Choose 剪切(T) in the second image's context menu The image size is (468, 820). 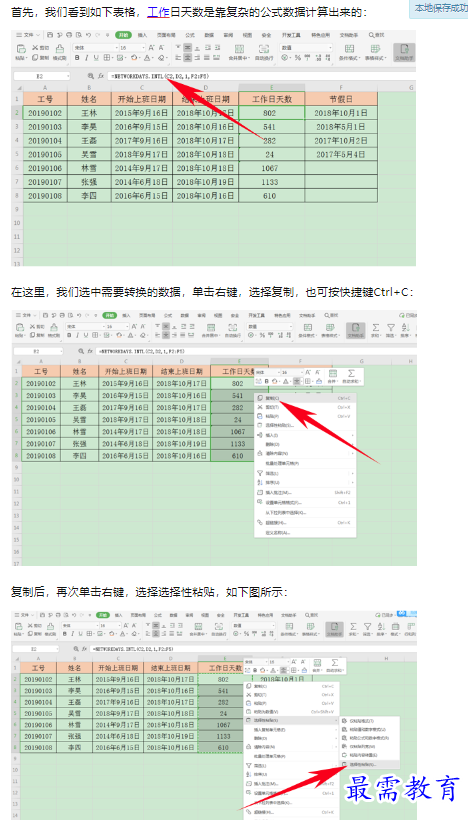click(305, 407)
